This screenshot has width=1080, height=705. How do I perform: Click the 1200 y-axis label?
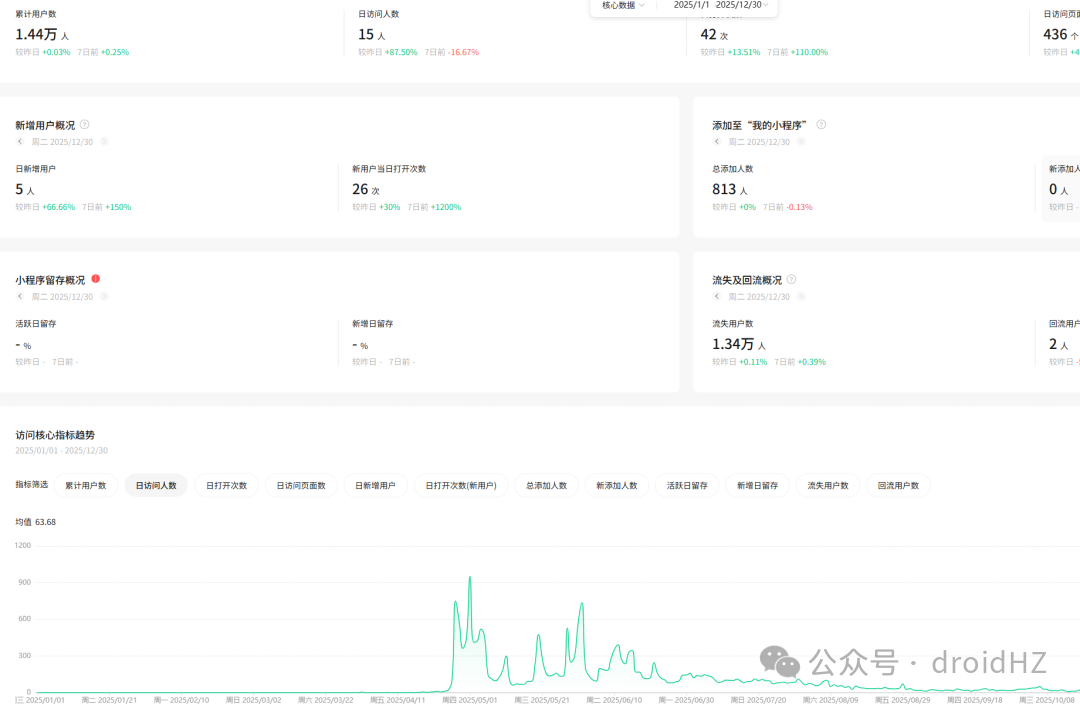23,545
